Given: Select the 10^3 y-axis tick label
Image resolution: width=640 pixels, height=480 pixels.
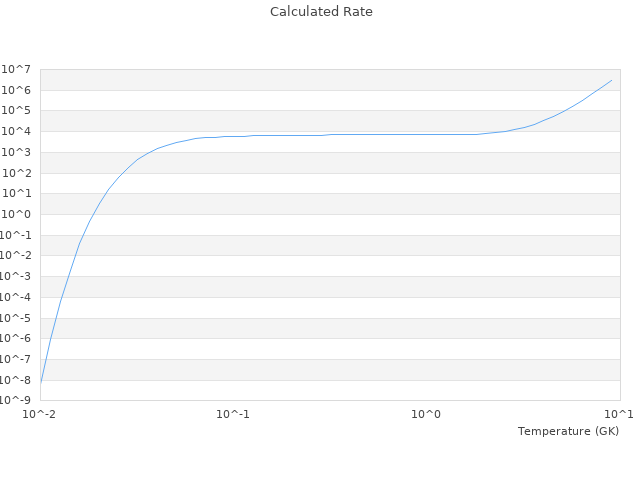Looking at the screenshot, I should point(16,152).
